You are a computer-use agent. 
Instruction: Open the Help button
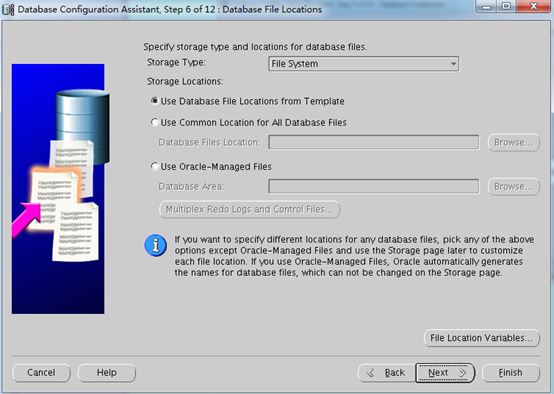point(107,373)
